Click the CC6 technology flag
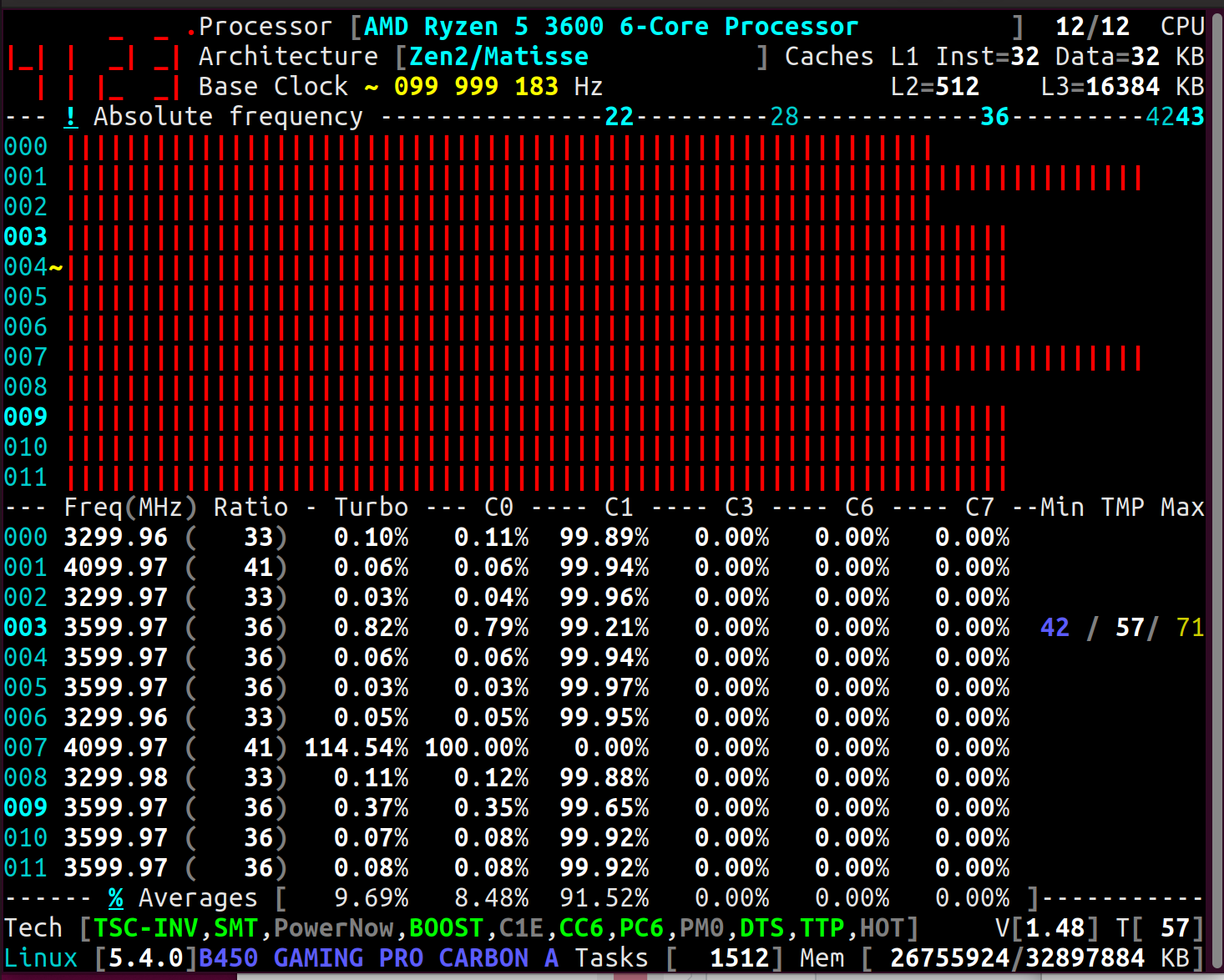Image resolution: width=1224 pixels, height=980 pixels. [x=581, y=928]
